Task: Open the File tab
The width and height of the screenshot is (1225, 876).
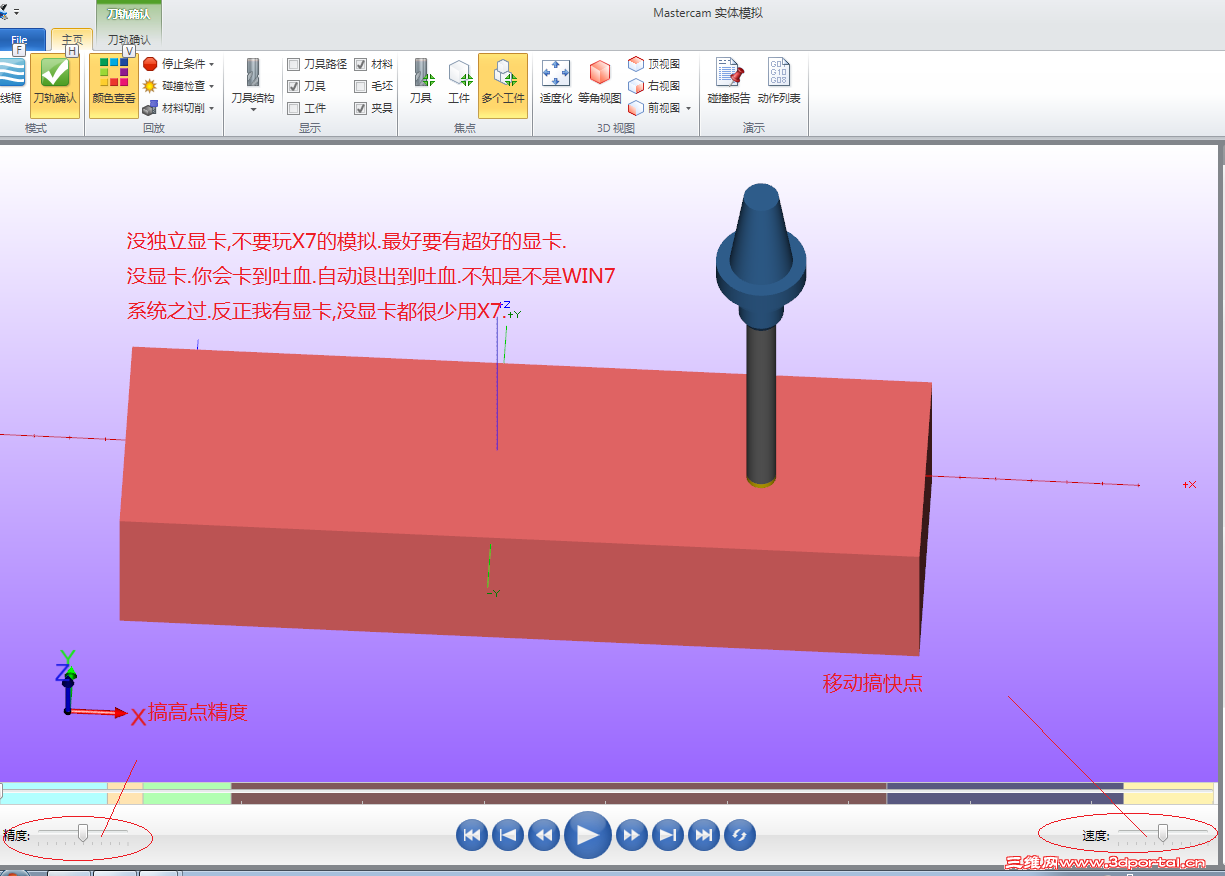Action: point(21,40)
